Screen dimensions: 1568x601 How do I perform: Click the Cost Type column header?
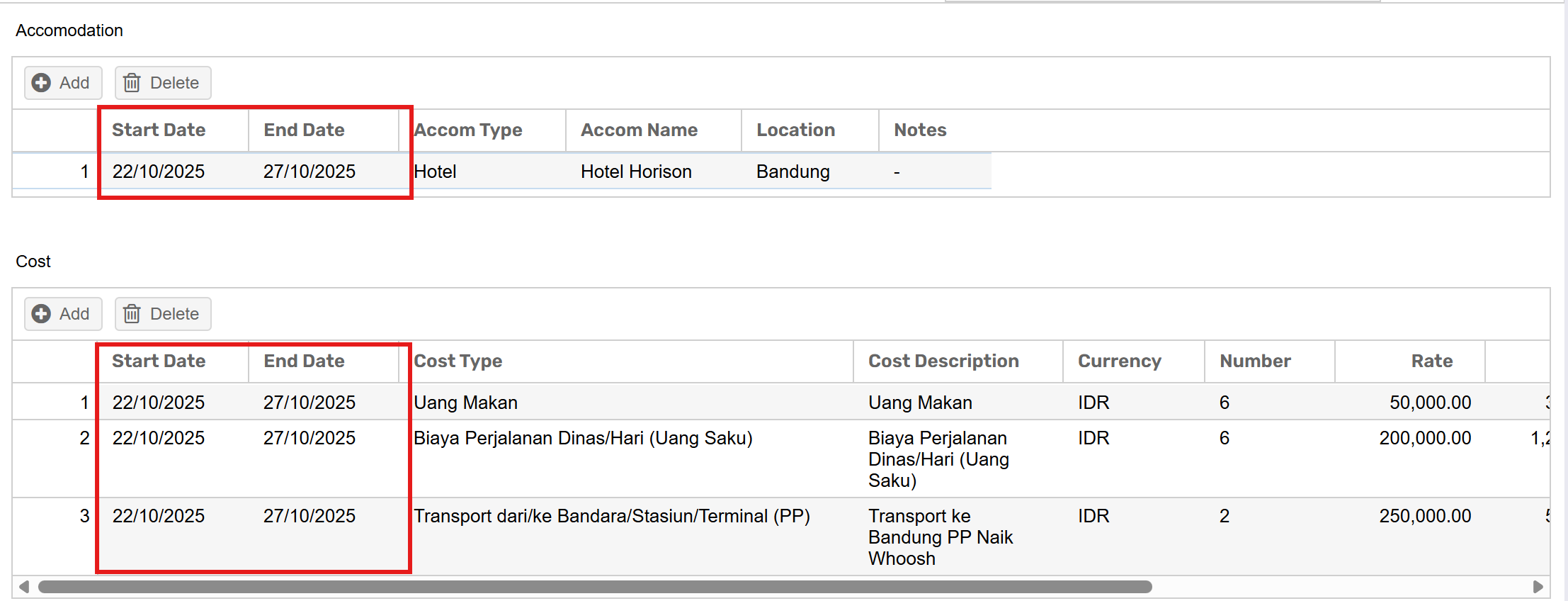pyautogui.click(x=458, y=361)
